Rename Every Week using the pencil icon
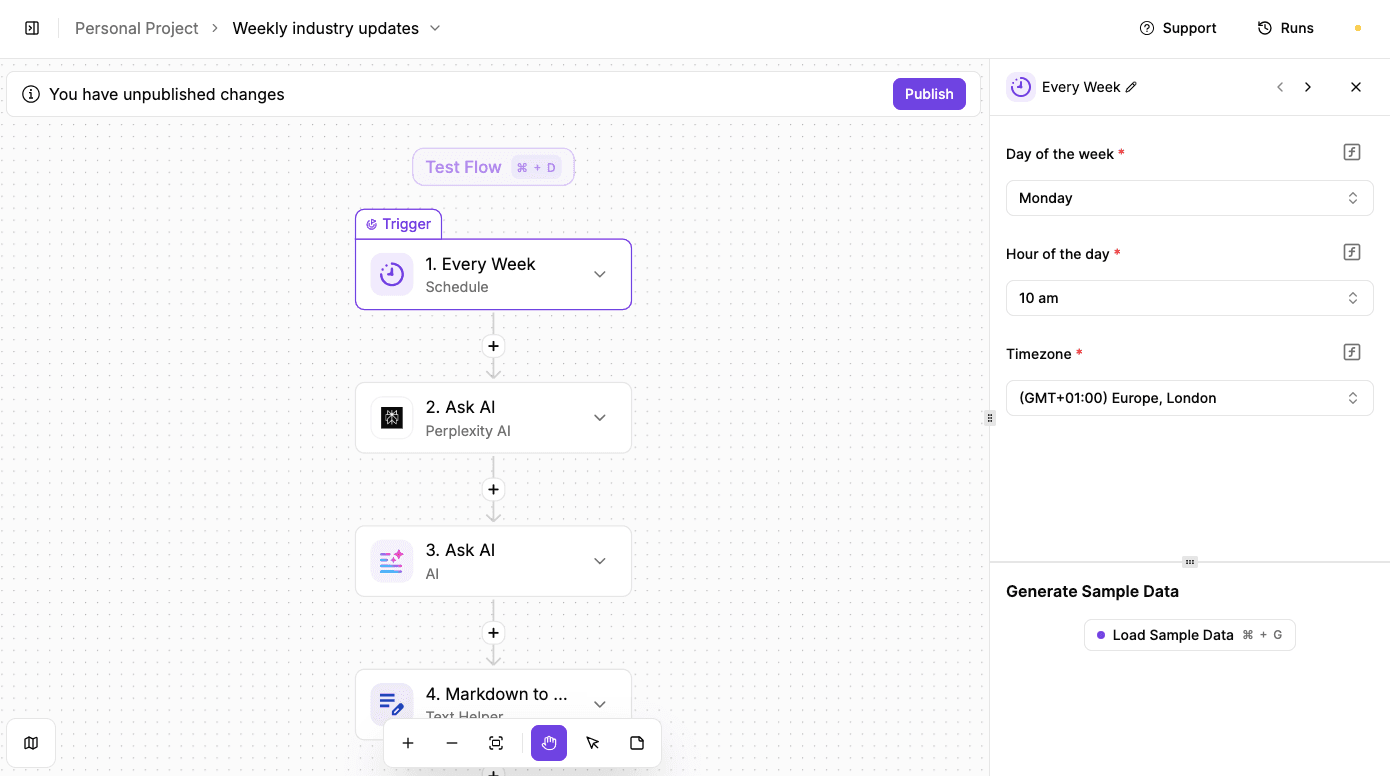This screenshot has height=776, width=1390. tap(1131, 87)
